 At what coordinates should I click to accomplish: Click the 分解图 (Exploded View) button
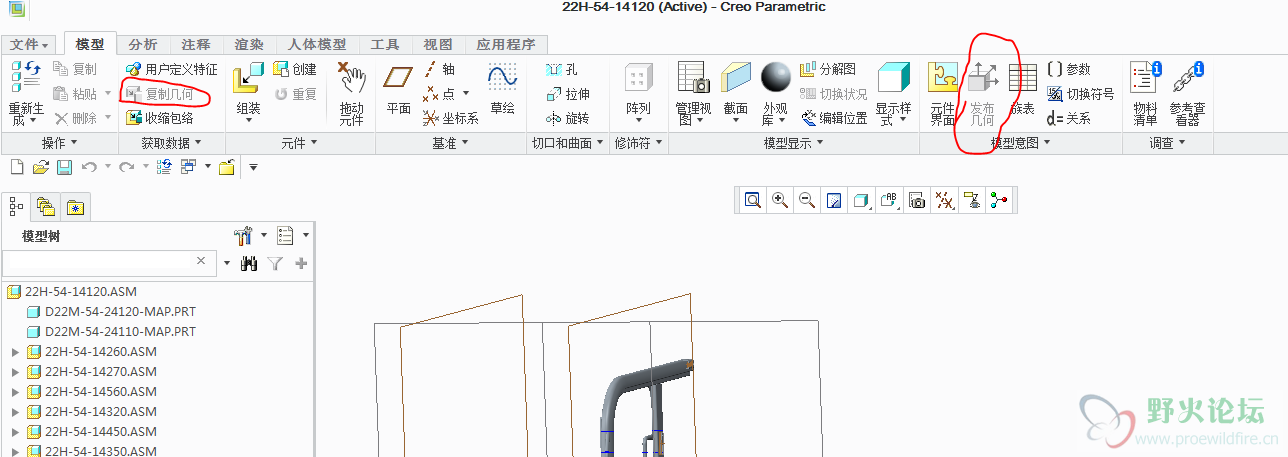pyautogui.click(x=828, y=69)
